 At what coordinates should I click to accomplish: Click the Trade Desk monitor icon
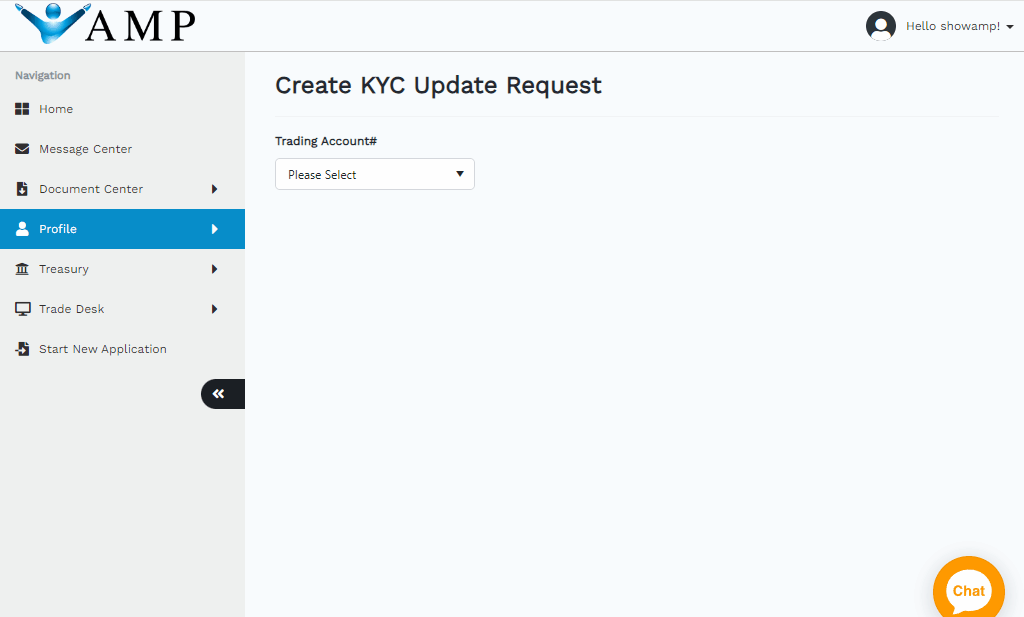click(x=22, y=309)
